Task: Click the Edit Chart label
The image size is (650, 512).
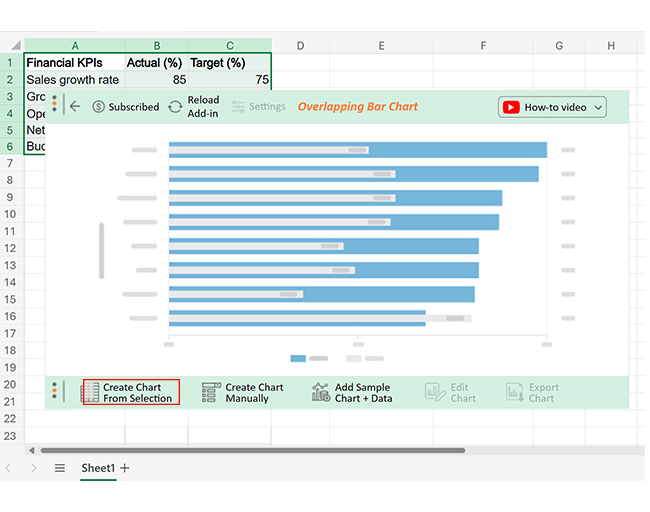Action: (463, 393)
